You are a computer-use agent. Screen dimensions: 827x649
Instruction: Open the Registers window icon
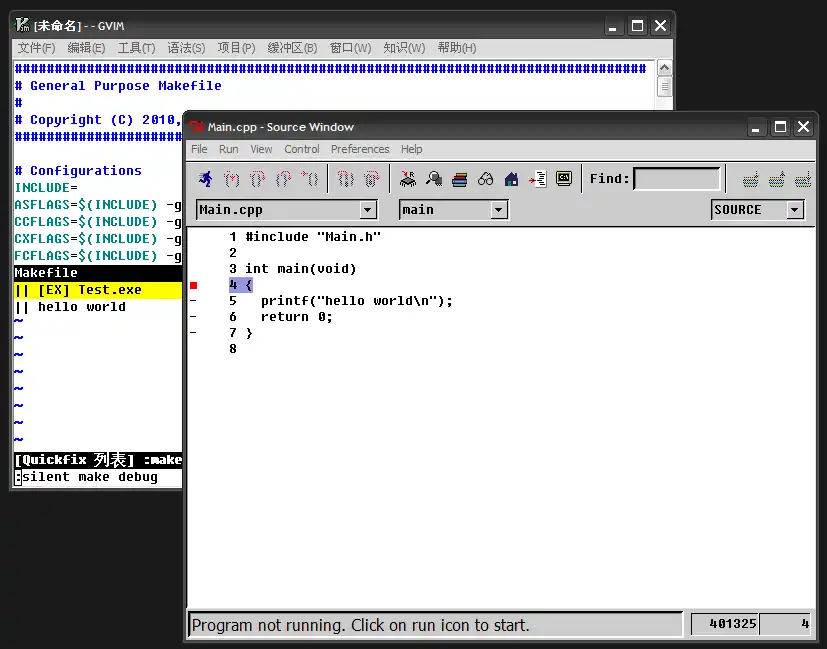[x=408, y=179]
